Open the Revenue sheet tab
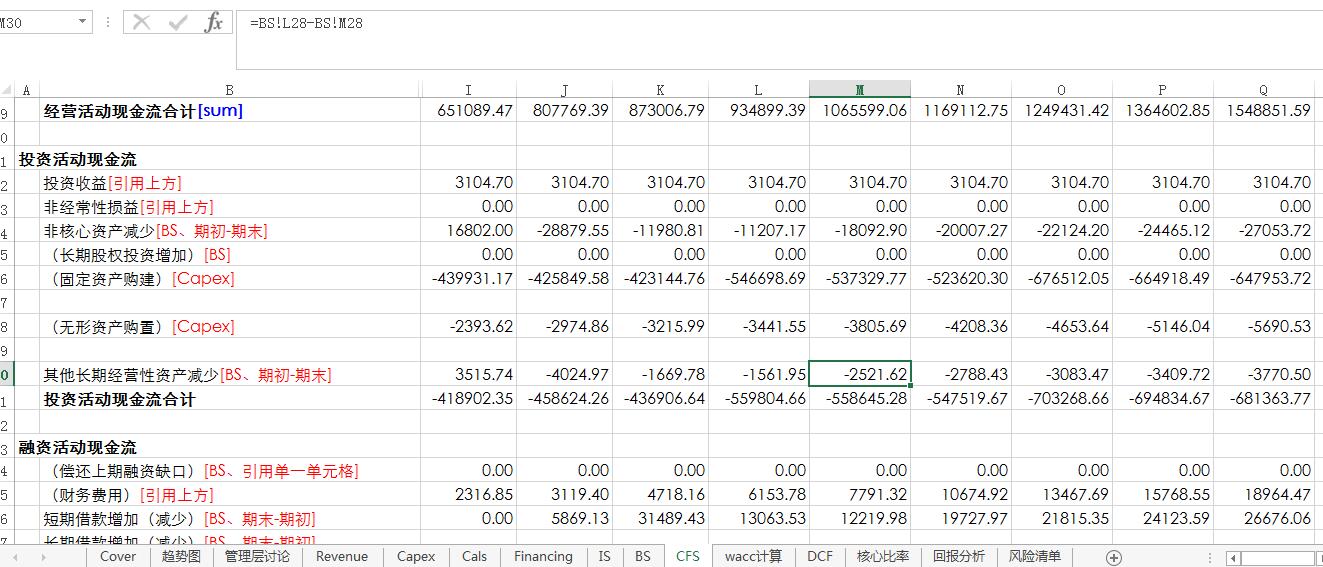1323x567 pixels. [342, 557]
